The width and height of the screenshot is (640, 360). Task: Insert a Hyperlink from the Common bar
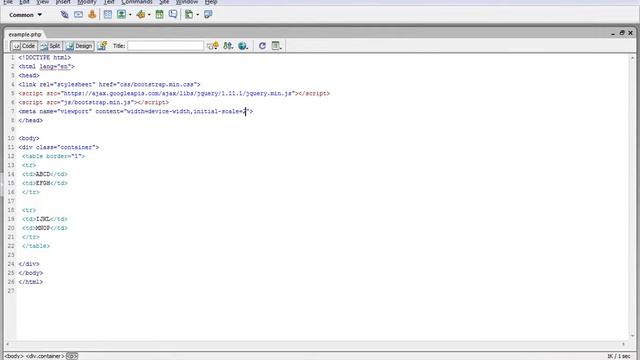[64, 15]
